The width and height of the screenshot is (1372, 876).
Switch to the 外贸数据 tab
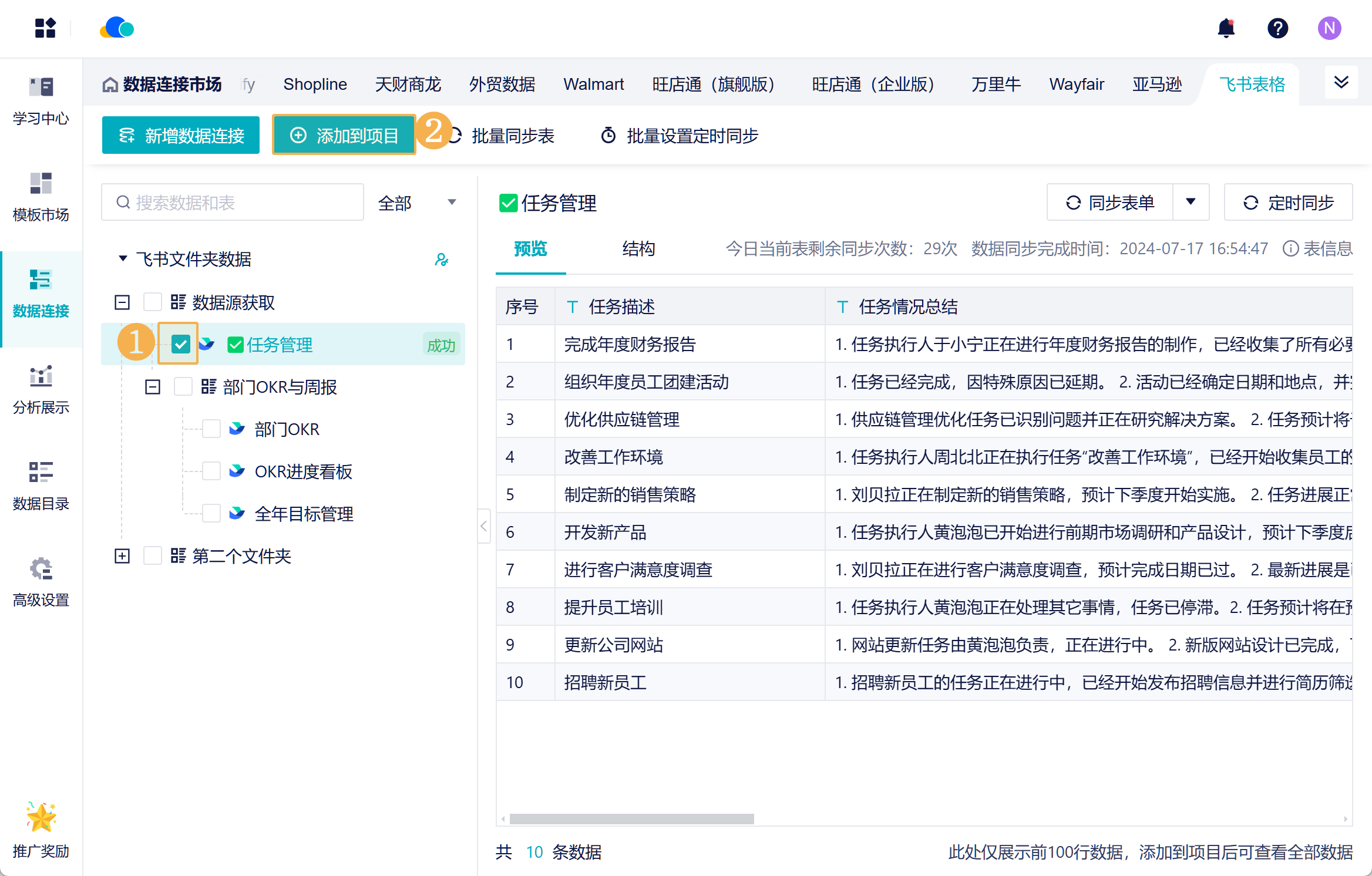tap(502, 85)
